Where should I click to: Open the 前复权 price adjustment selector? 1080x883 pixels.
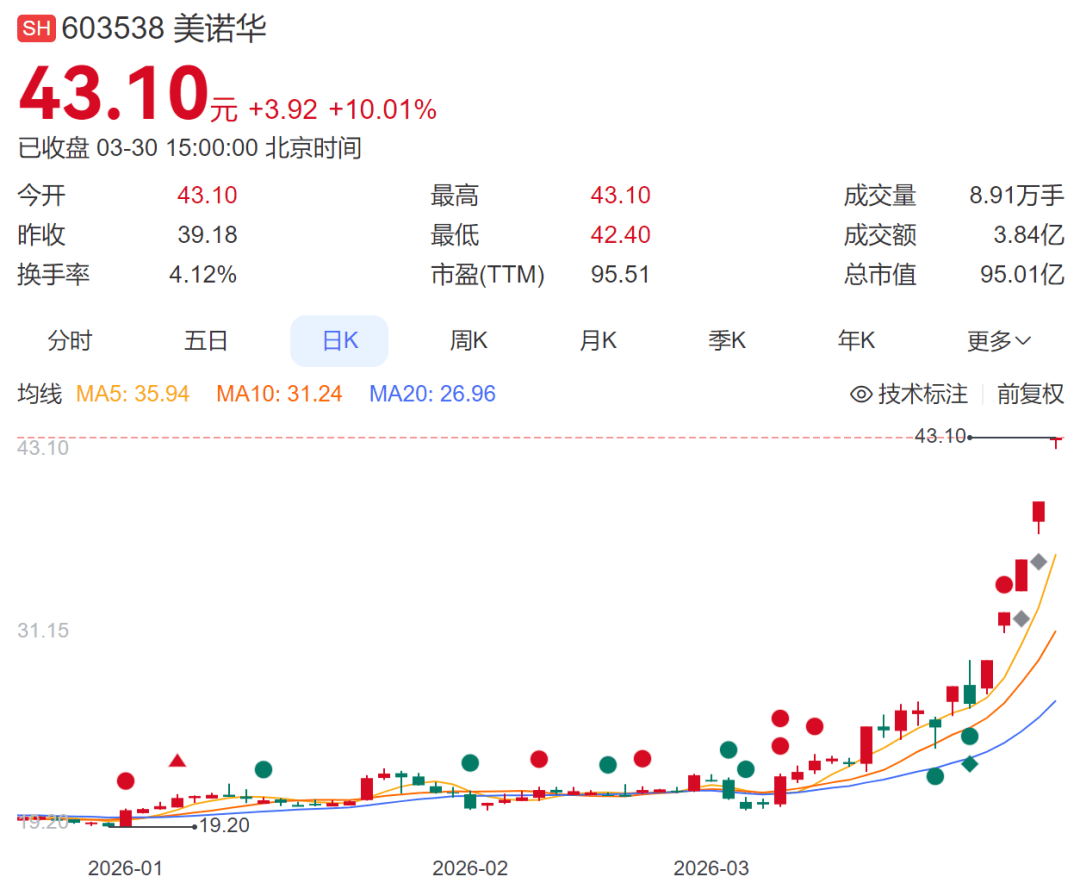click(x=1030, y=394)
